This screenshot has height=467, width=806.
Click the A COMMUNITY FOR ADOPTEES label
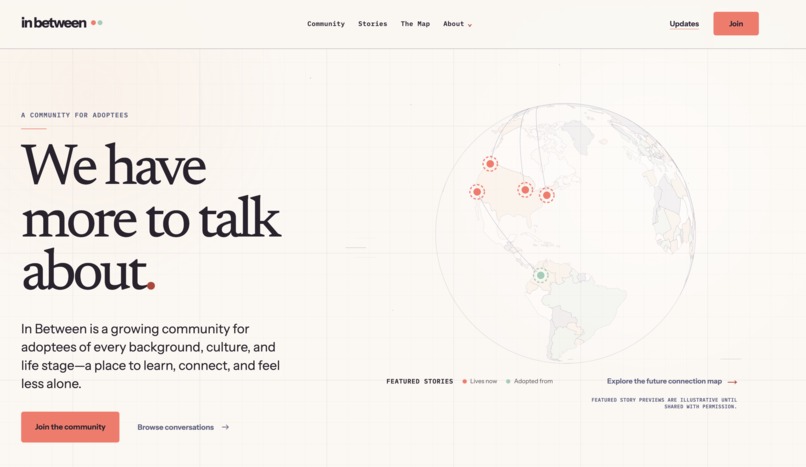(75, 115)
